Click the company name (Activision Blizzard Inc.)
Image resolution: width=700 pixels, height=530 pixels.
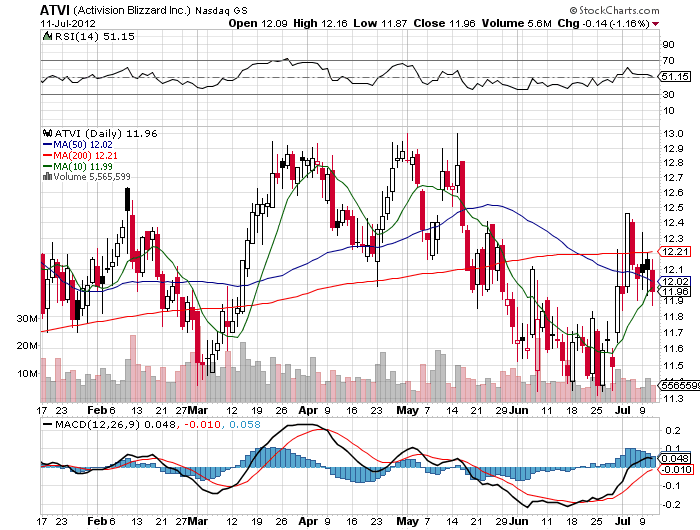tap(132, 10)
